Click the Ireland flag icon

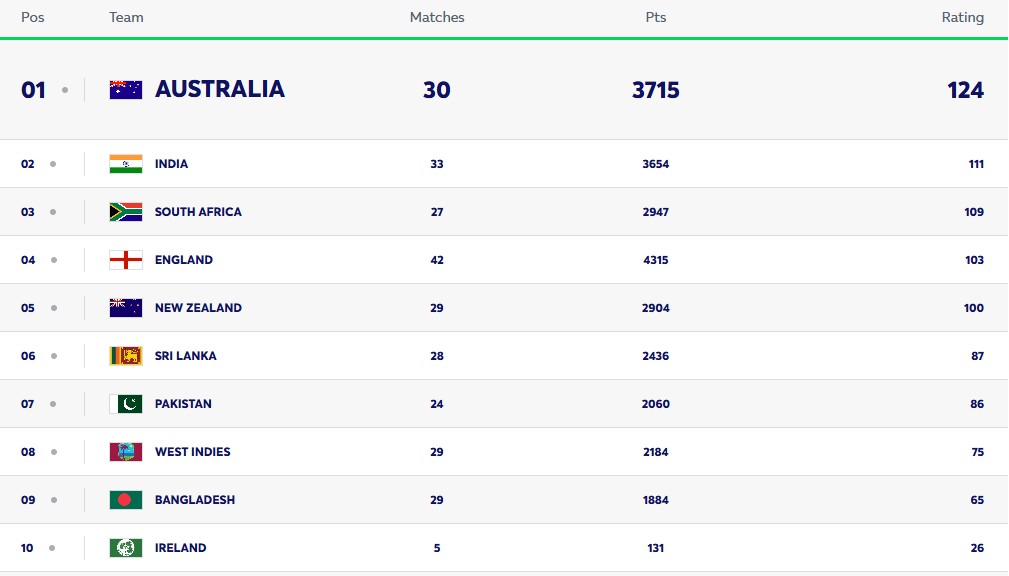[126, 548]
